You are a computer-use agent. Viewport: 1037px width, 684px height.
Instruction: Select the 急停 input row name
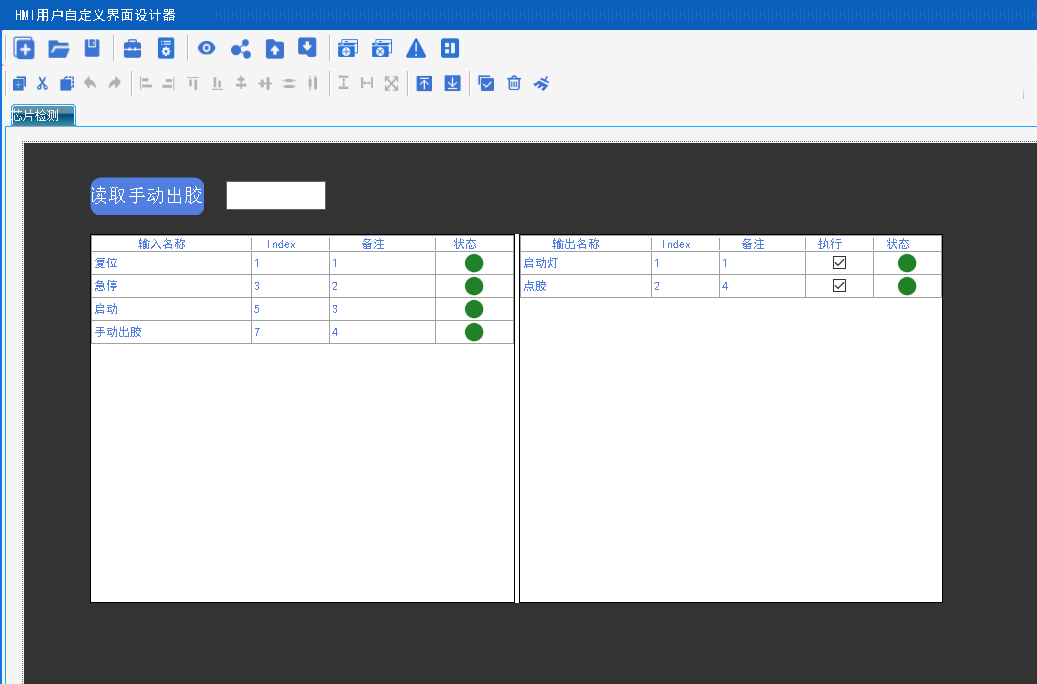pyautogui.click(x=106, y=286)
